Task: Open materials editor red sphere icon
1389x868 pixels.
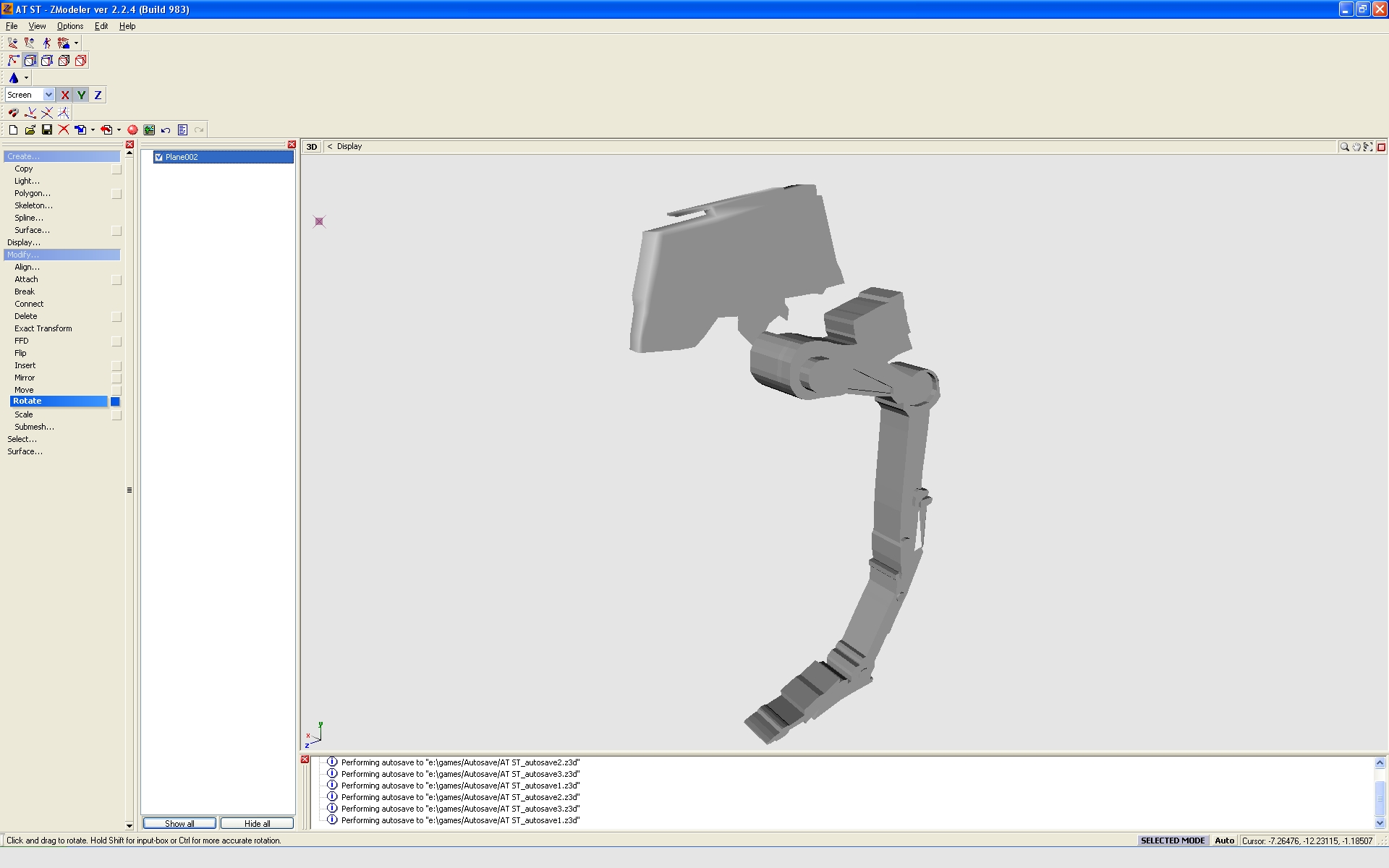Action: coord(132,130)
